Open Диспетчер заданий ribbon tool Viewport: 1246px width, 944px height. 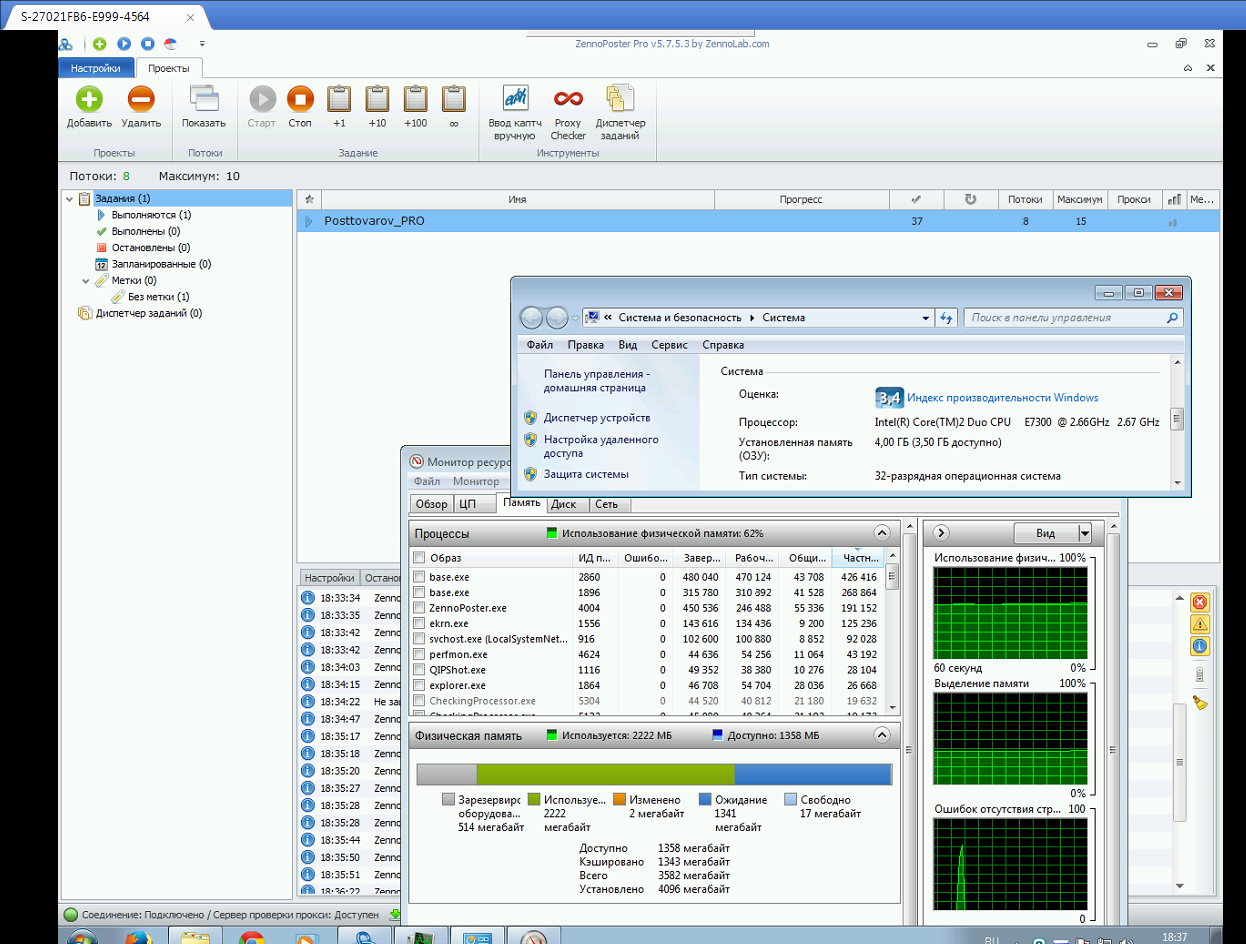click(x=620, y=99)
